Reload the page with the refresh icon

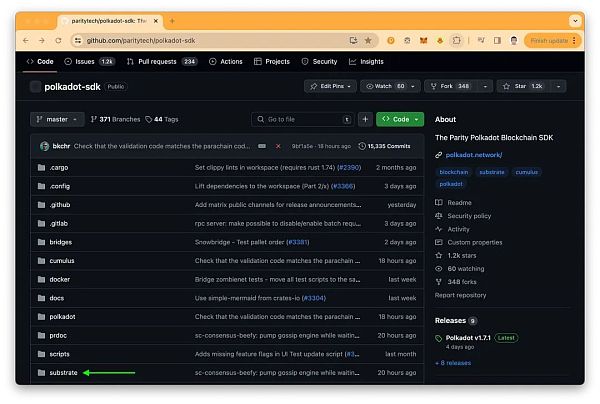click(59, 40)
